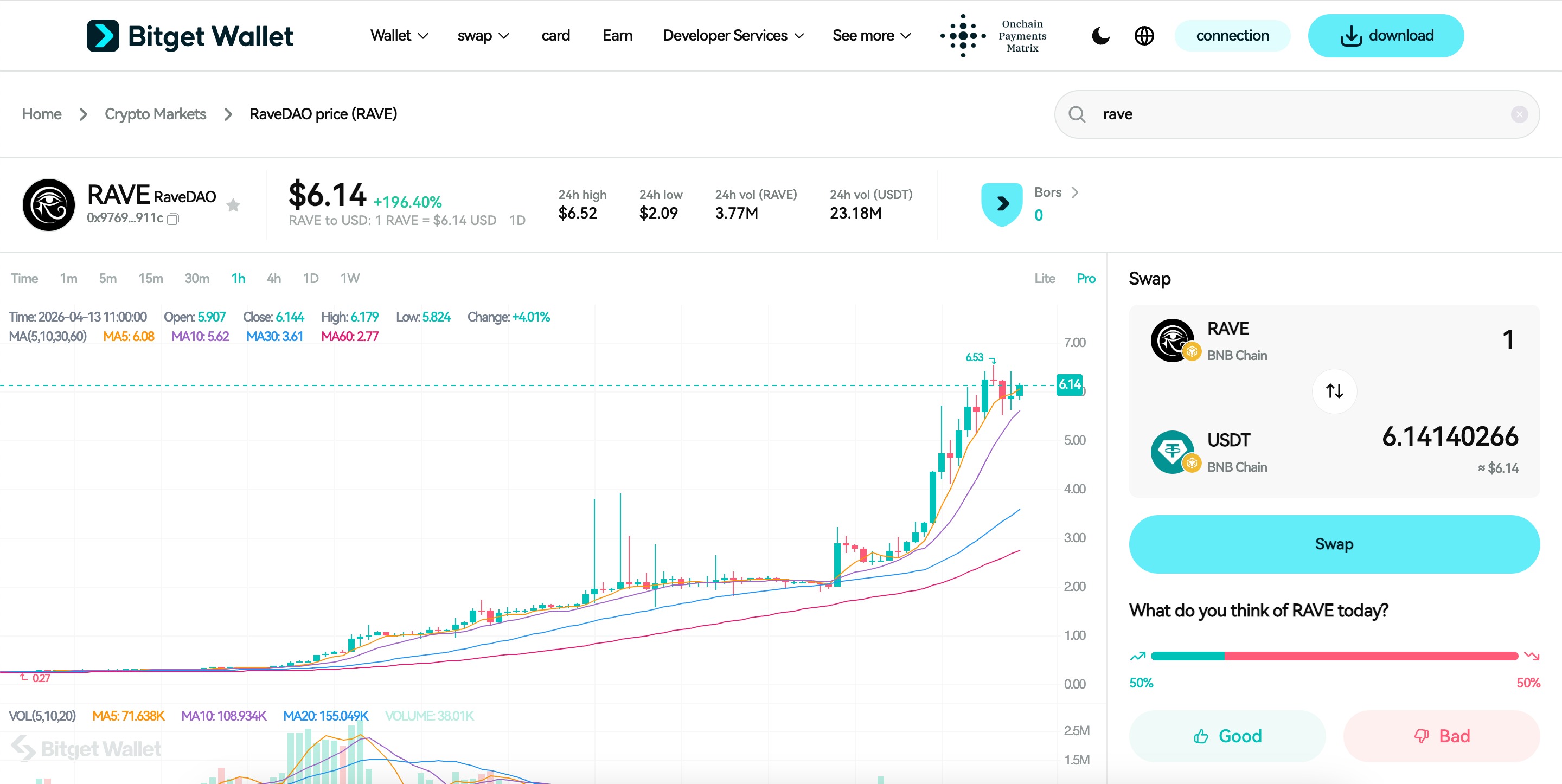1562x784 pixels.
Task: Open the Earn menu item
Action: click(x=617, y=36)
